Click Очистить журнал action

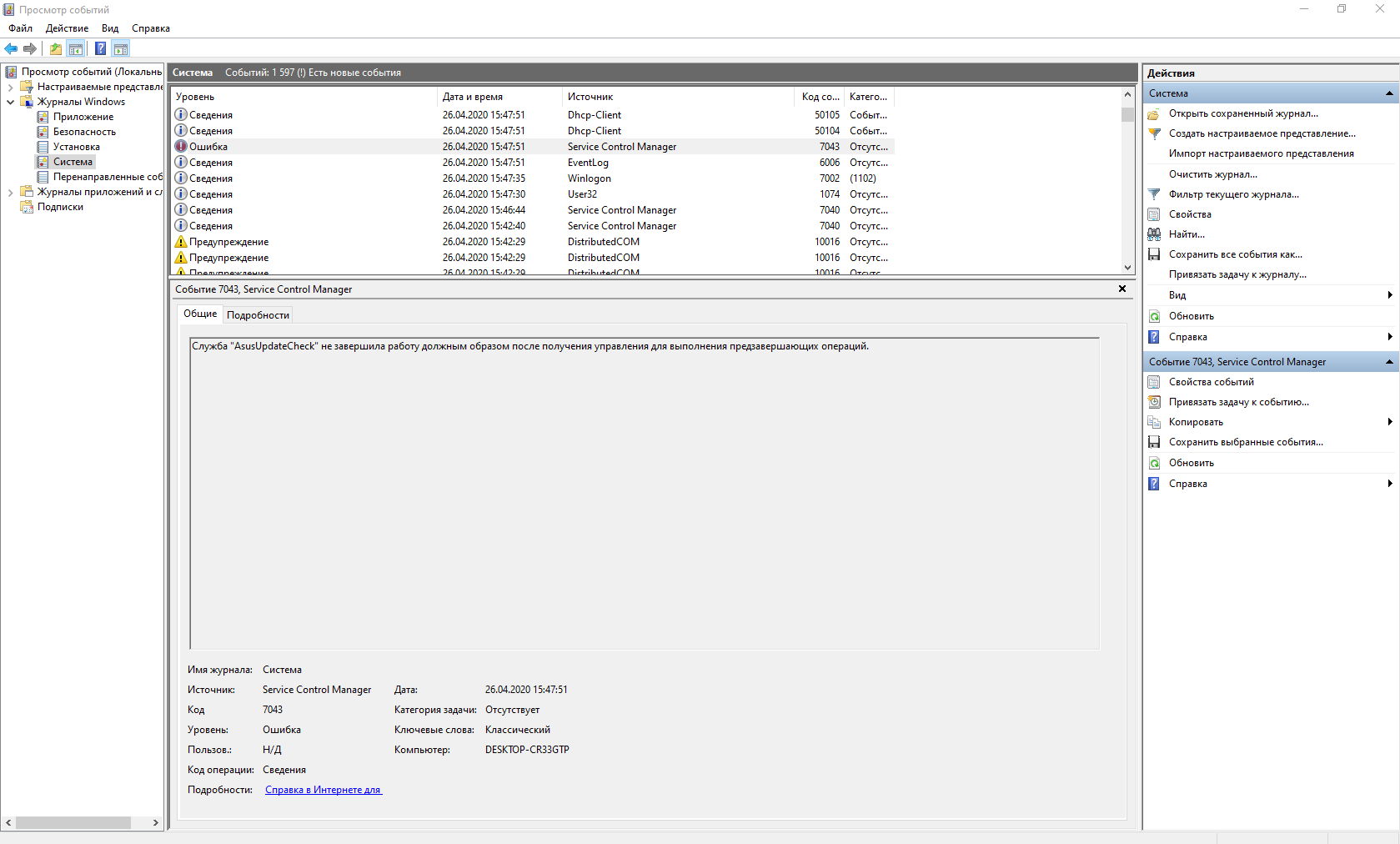pos(1212,174)
